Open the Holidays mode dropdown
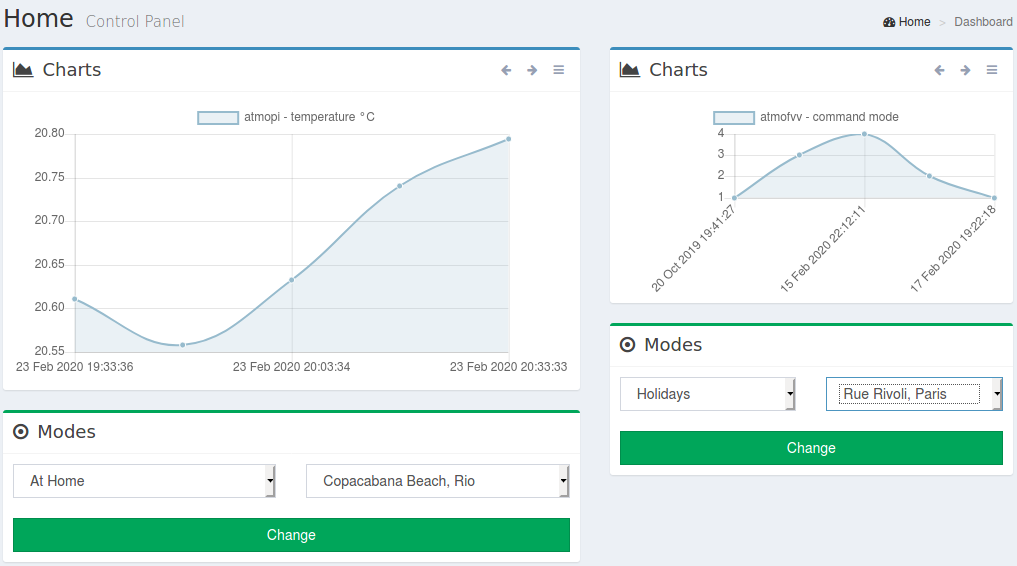1017x566 pixels. tap(708, 394)
